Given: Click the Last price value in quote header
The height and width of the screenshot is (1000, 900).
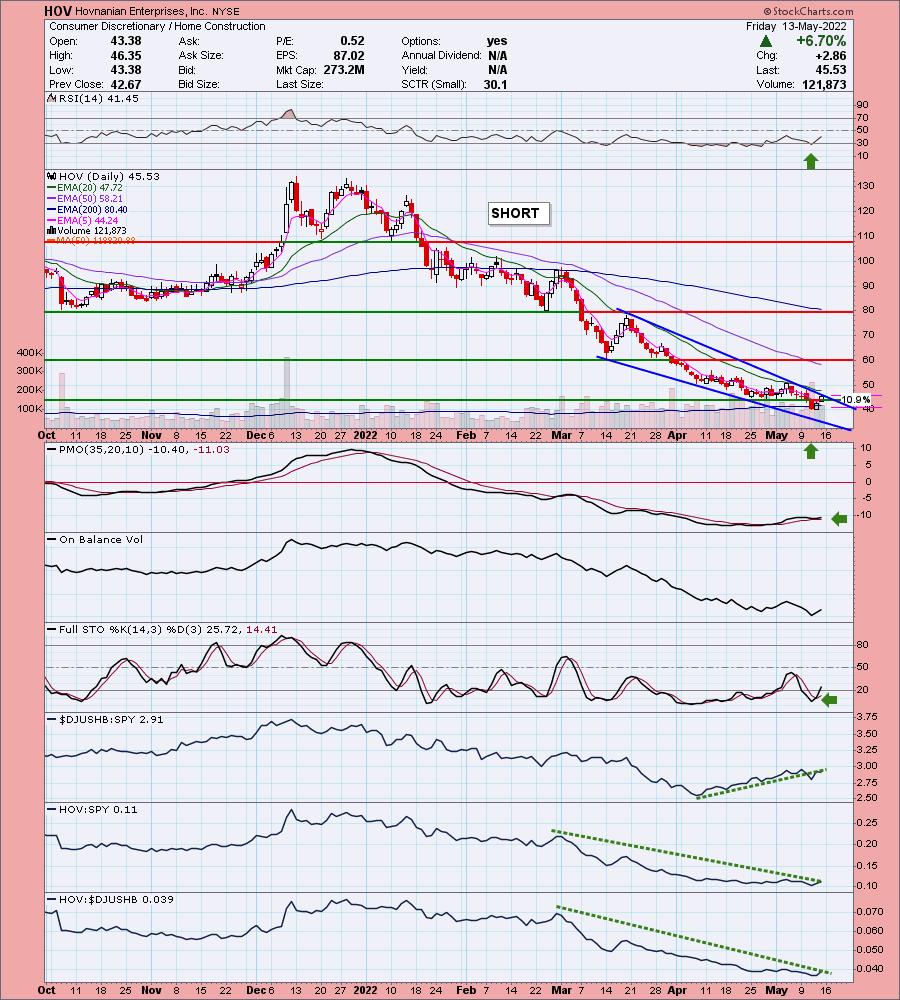Looking at the screenshot, I should [831, 70].
